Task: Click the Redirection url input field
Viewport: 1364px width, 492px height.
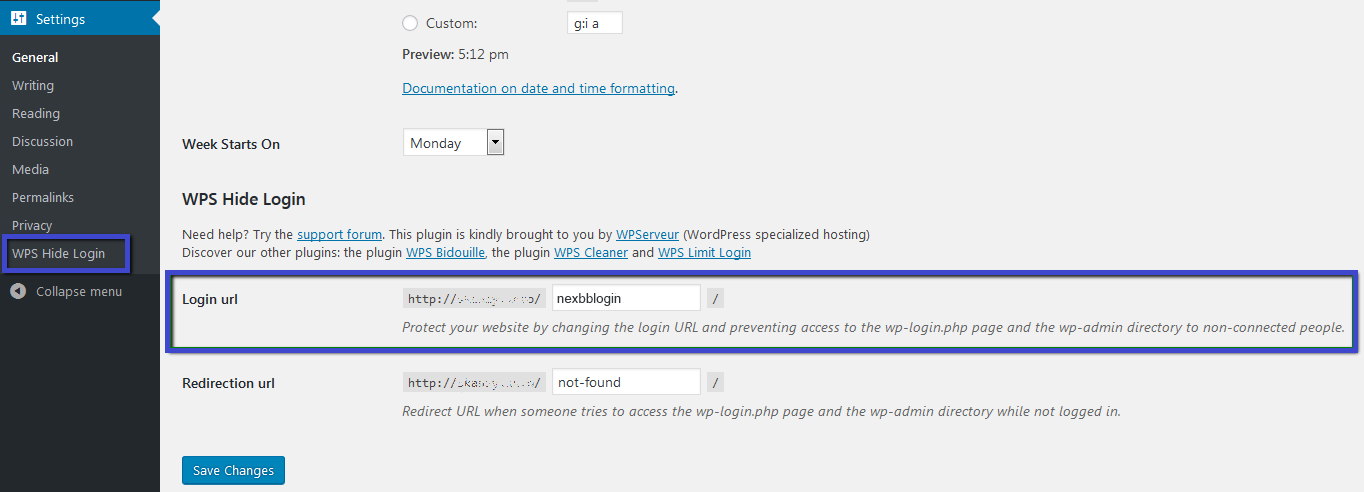Action: [x=626, y=382]
